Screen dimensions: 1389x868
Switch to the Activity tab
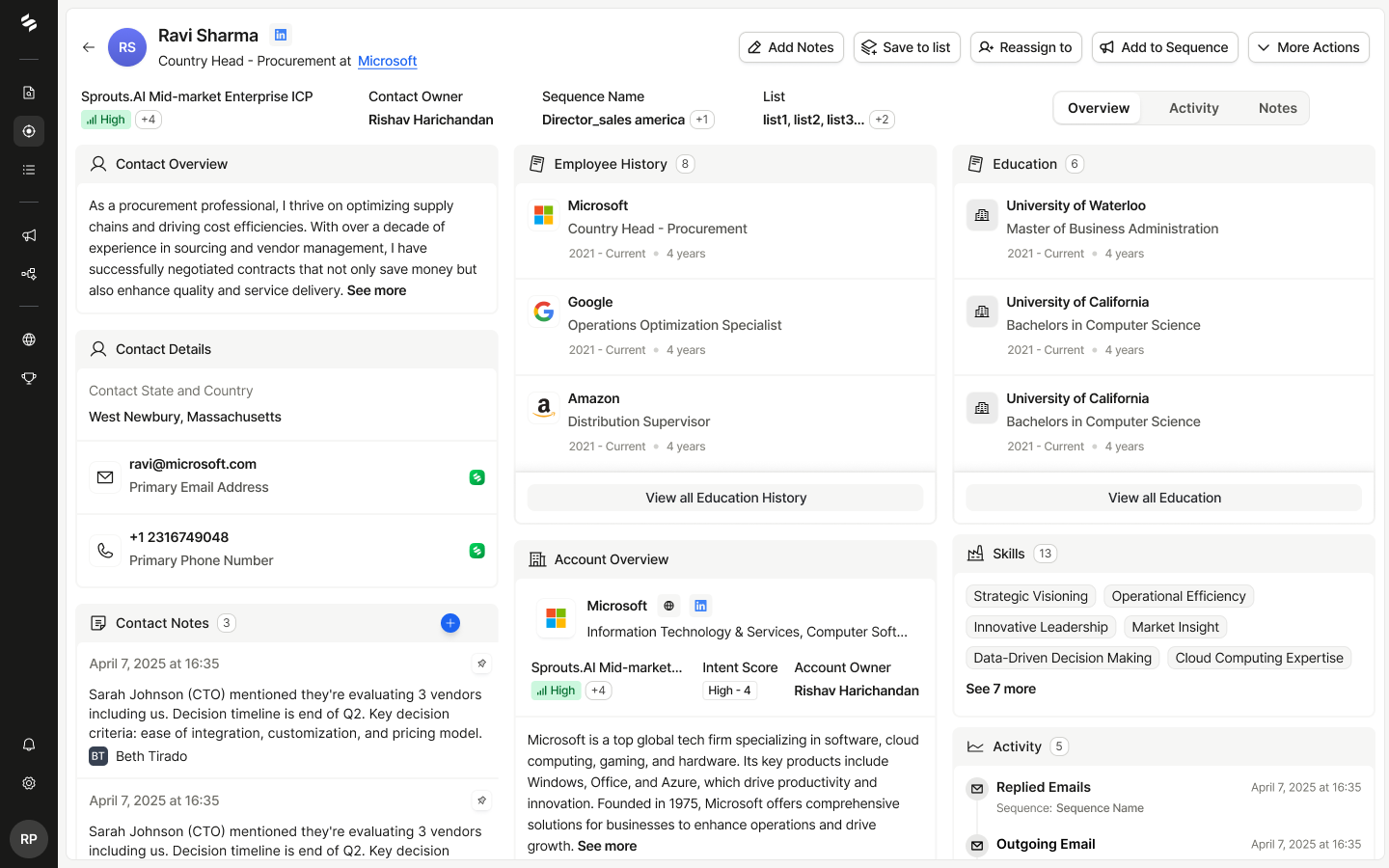click(1193, 108)
